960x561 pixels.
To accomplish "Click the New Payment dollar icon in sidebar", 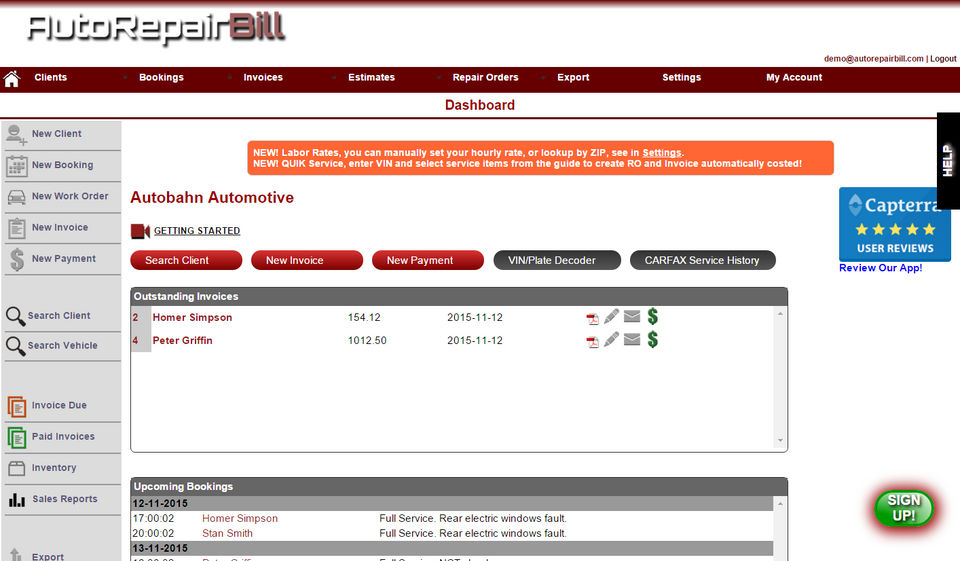I will (x=17, y=259).
